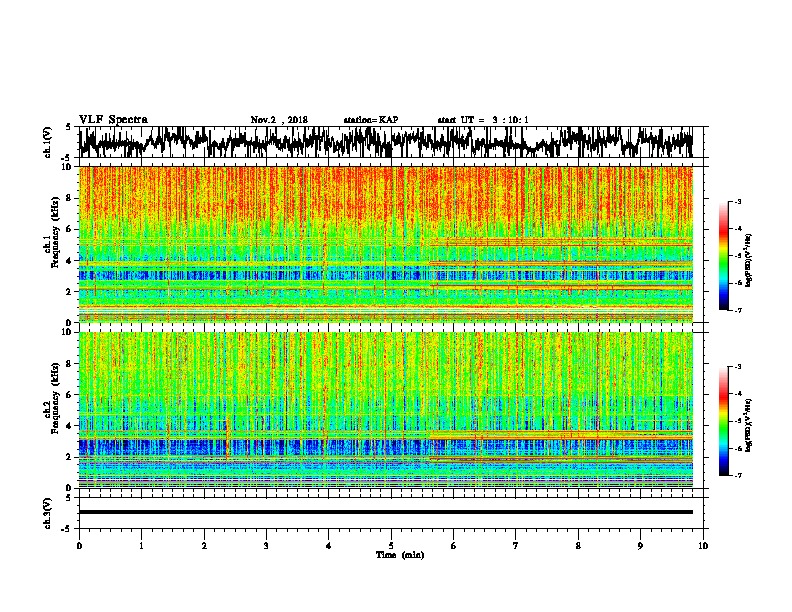Click the ch.2 color scale bar
792x612 pixels.
pyautogui.click(x=723, y=421)
